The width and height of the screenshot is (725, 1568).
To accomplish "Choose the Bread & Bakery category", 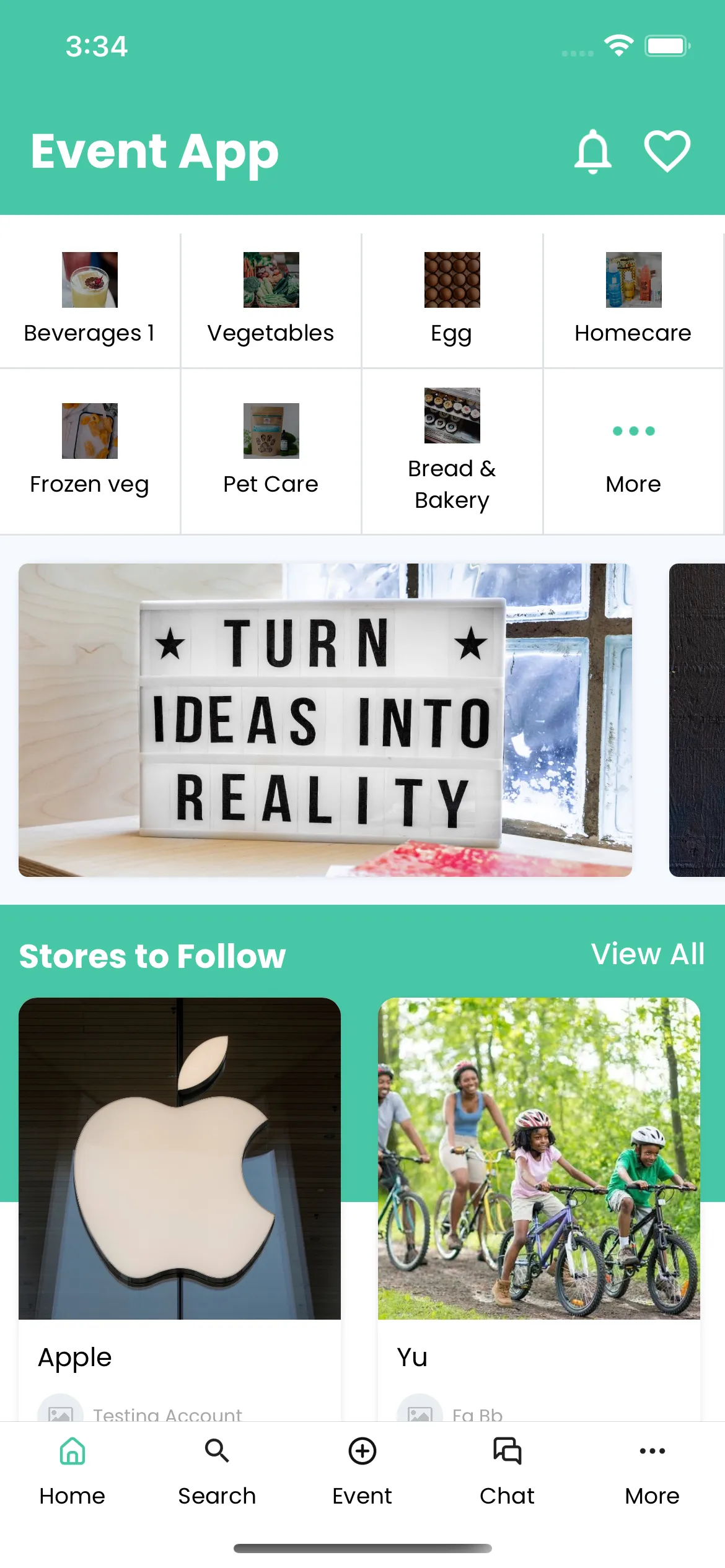I will (452, 452).
